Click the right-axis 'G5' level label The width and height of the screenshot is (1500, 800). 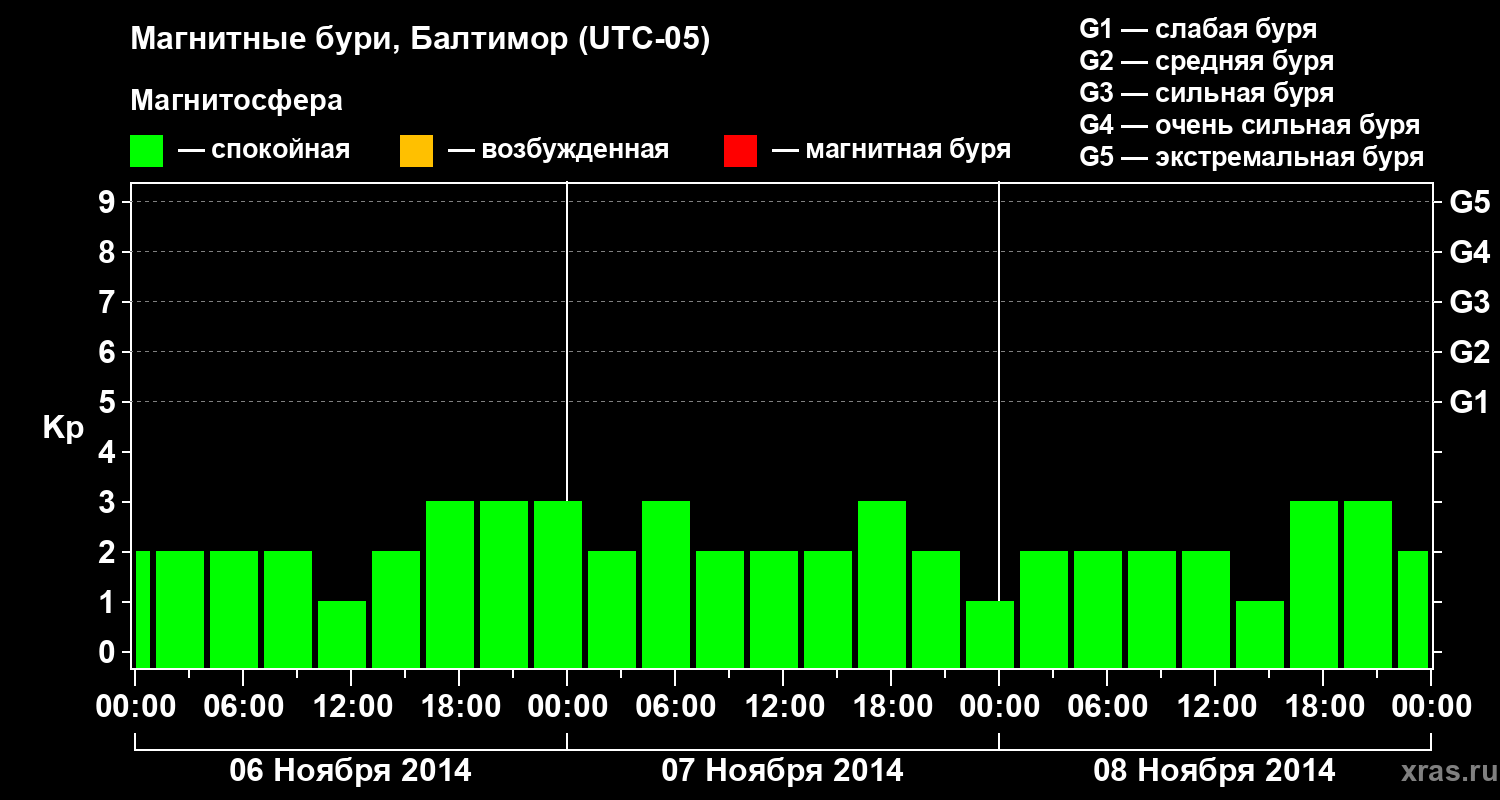click(1470, 202)
